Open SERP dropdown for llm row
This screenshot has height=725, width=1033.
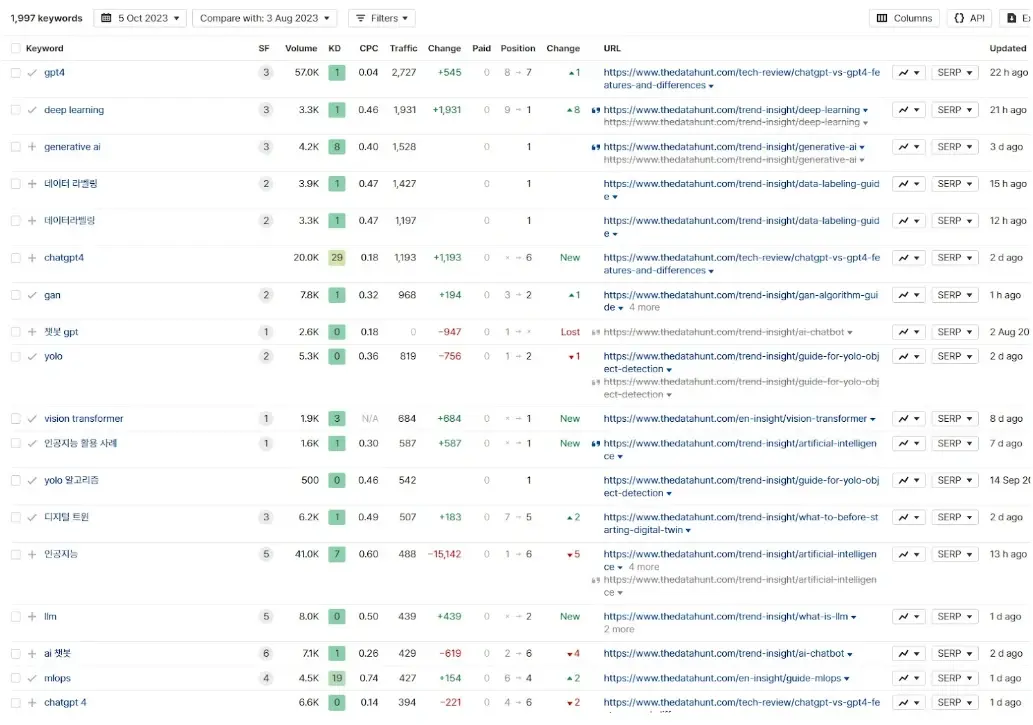click(x=955, y=616)
